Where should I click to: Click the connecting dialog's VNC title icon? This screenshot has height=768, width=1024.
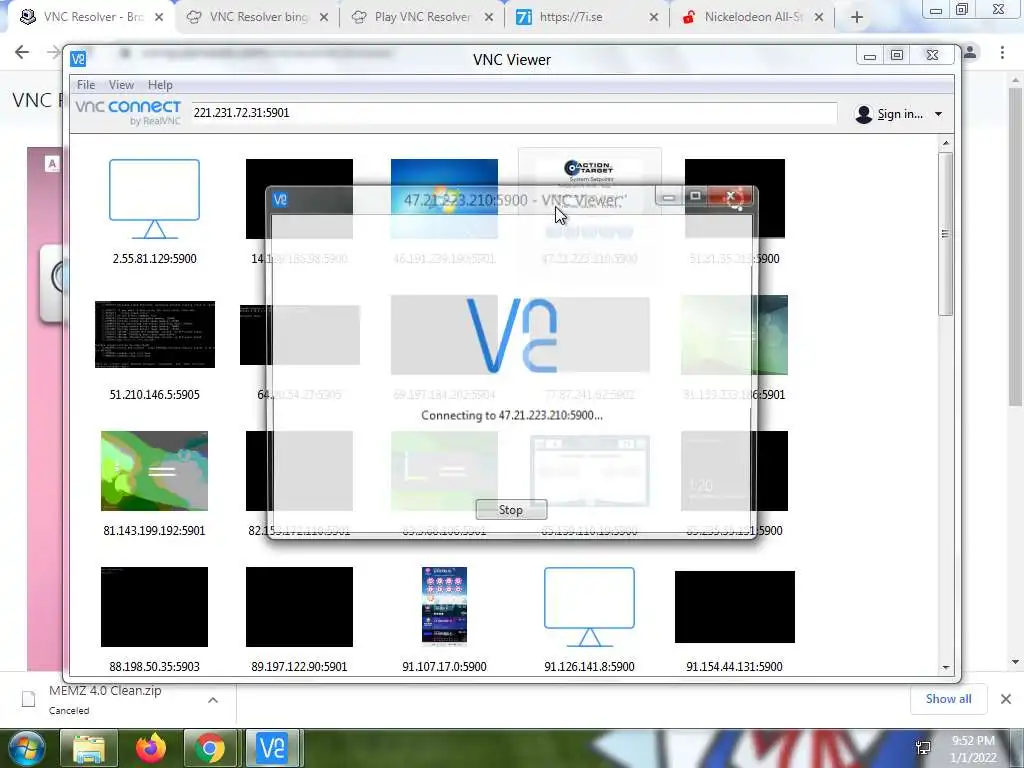tap(280, 199)
